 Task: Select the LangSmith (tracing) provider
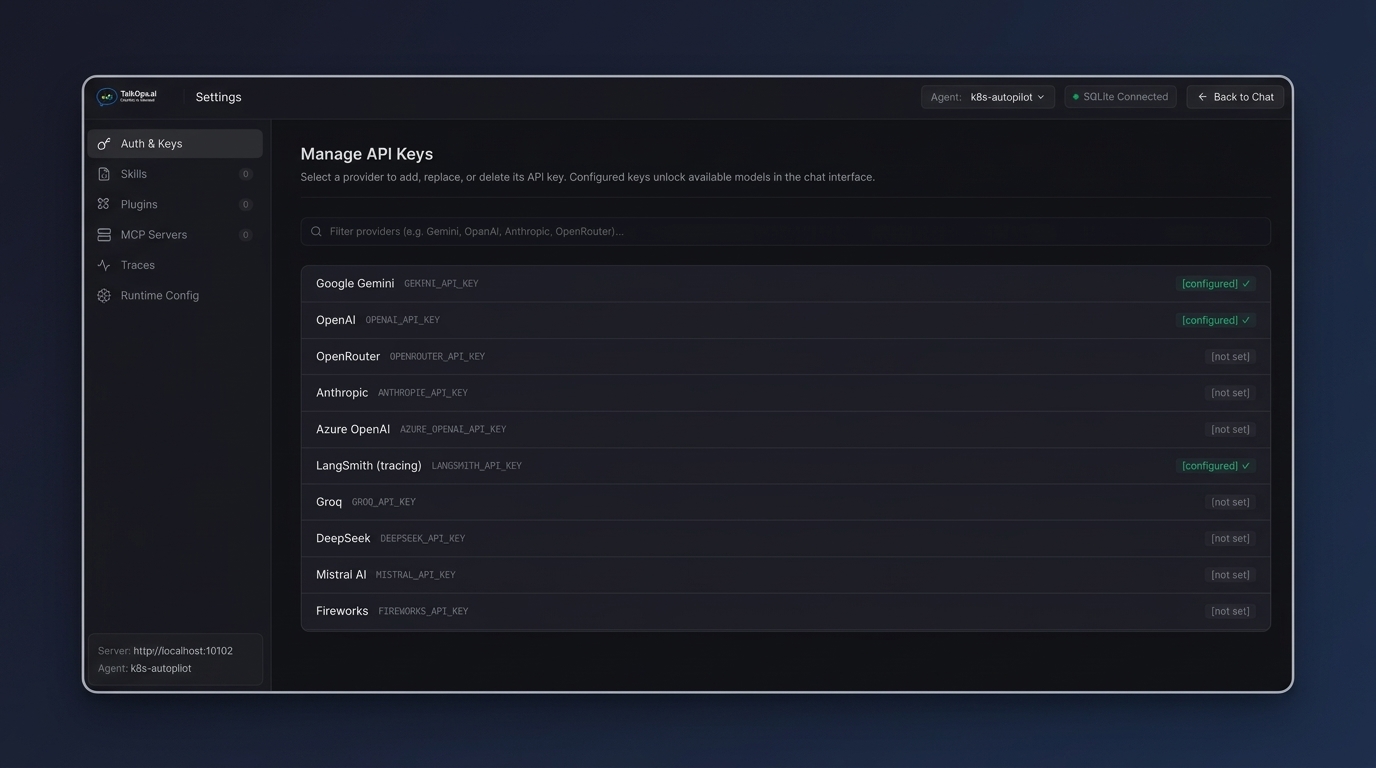[786, 466]
